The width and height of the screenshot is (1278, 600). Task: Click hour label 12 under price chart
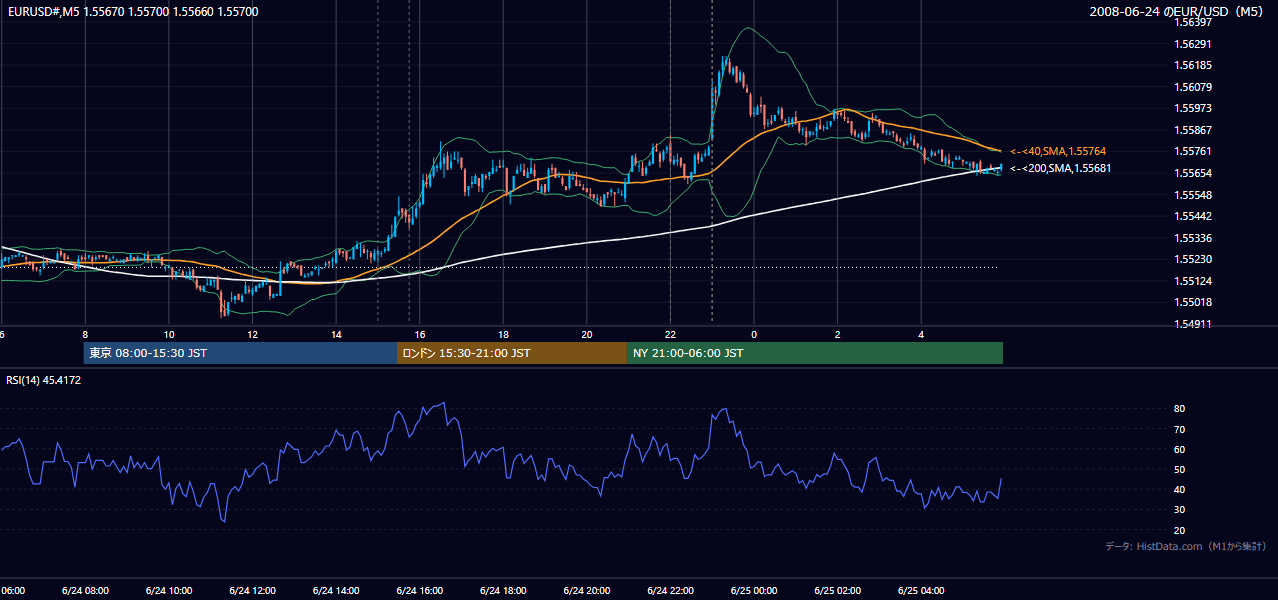click(253, 334)
